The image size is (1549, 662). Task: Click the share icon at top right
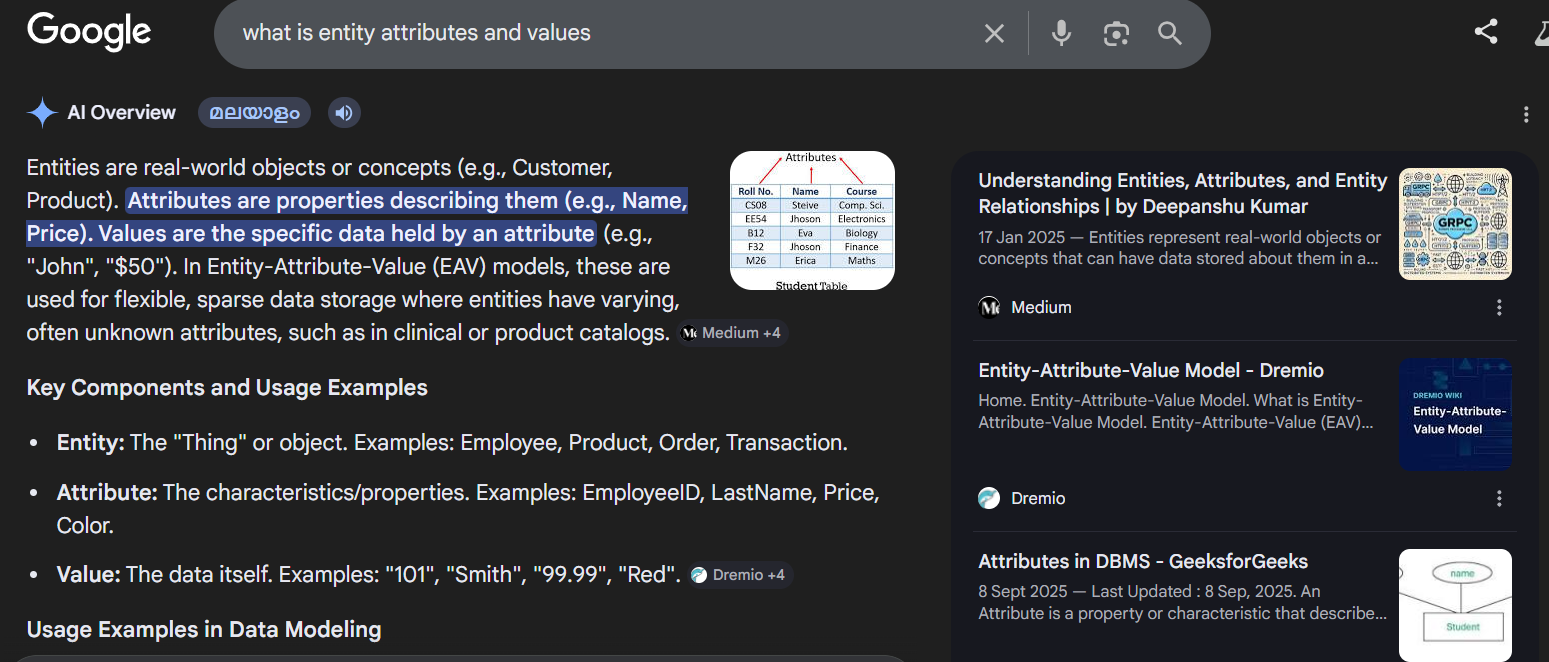click(1486, 31)
